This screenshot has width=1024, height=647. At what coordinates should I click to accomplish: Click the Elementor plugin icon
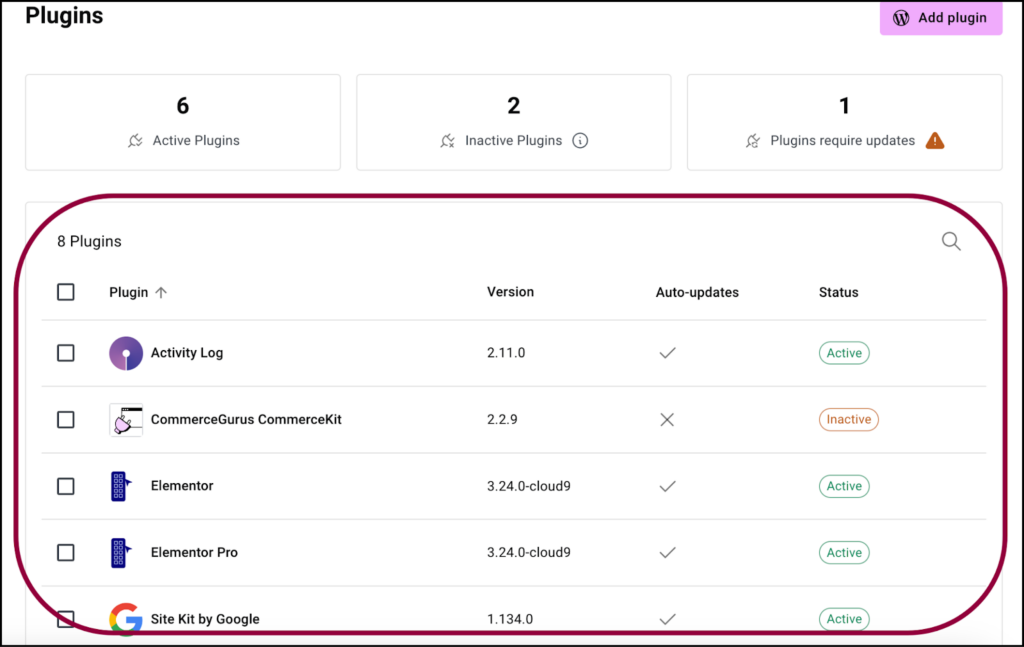click(x=121, y=486)
